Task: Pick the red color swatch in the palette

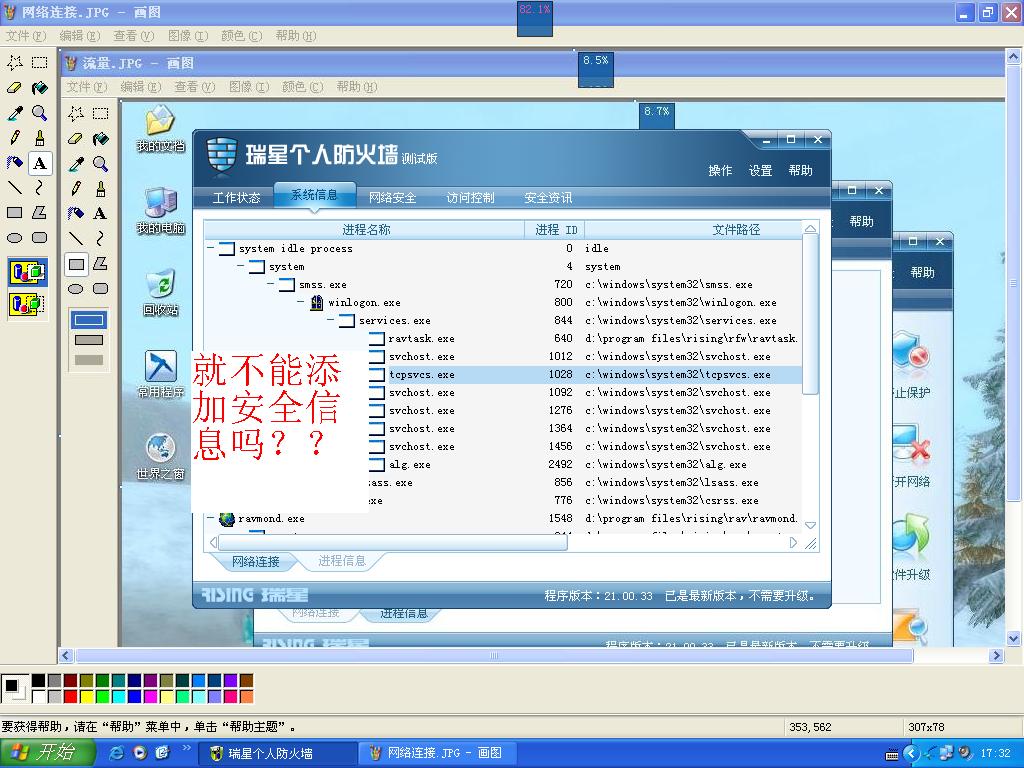Action: click(71, 697)
